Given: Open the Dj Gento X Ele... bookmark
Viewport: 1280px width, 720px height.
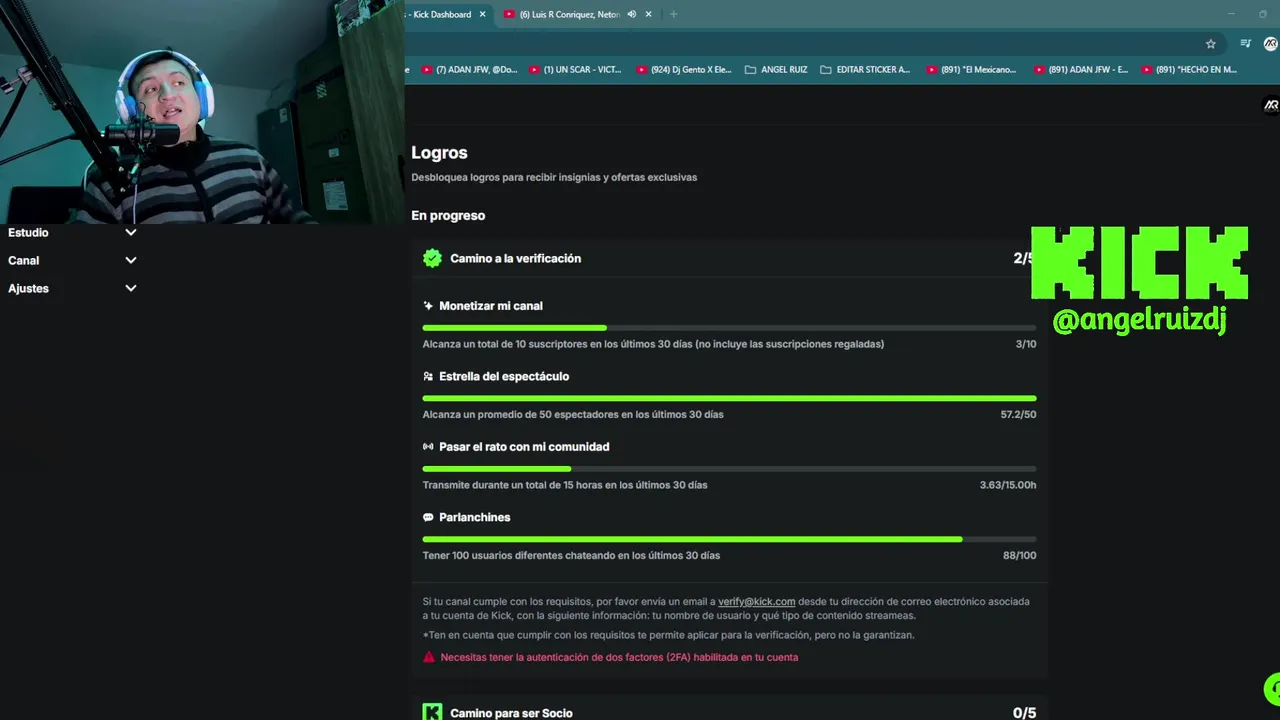Looking at the screenshot, I should click(x=683, y=70).
